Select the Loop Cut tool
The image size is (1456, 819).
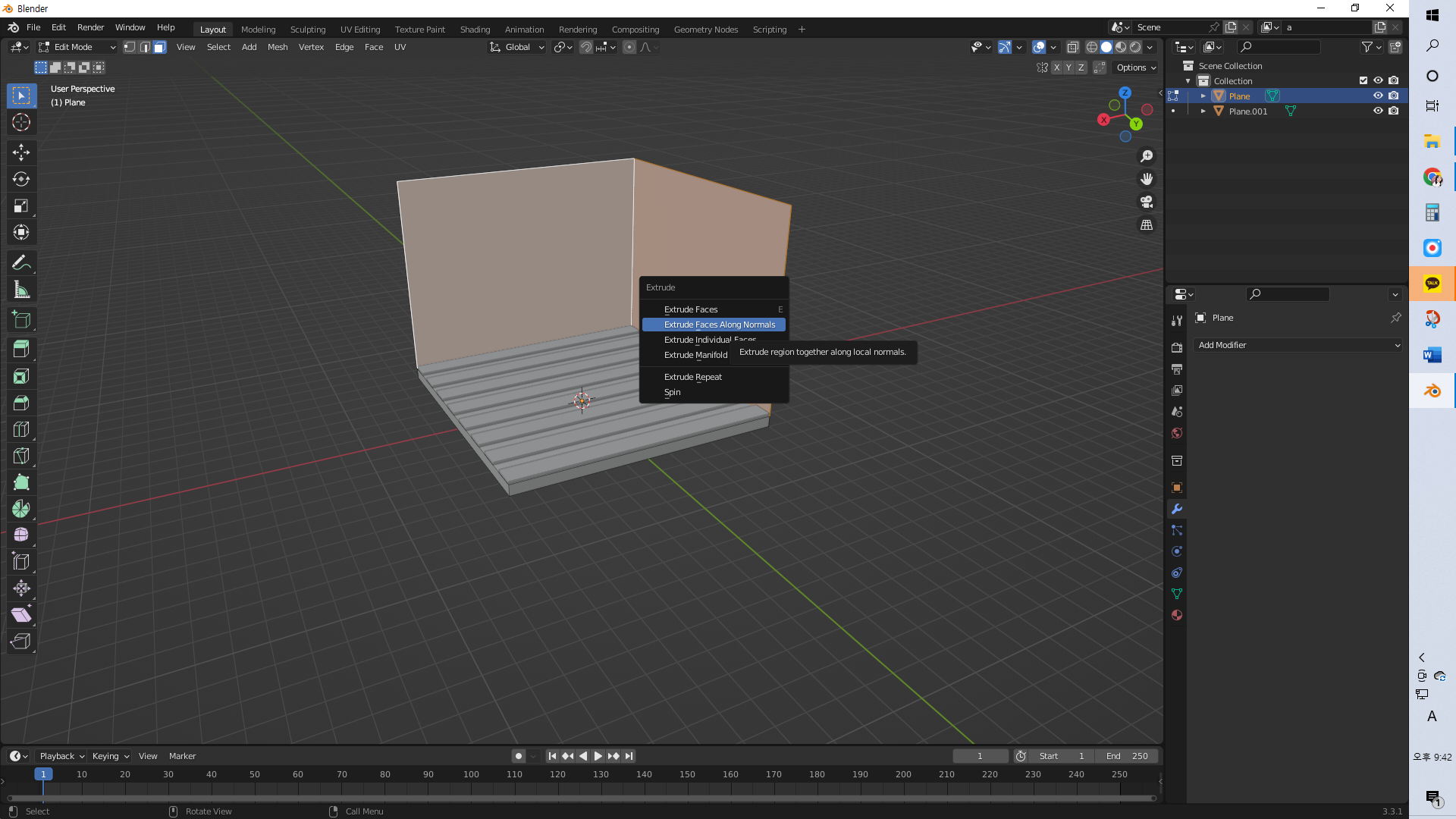click(21, 429)
